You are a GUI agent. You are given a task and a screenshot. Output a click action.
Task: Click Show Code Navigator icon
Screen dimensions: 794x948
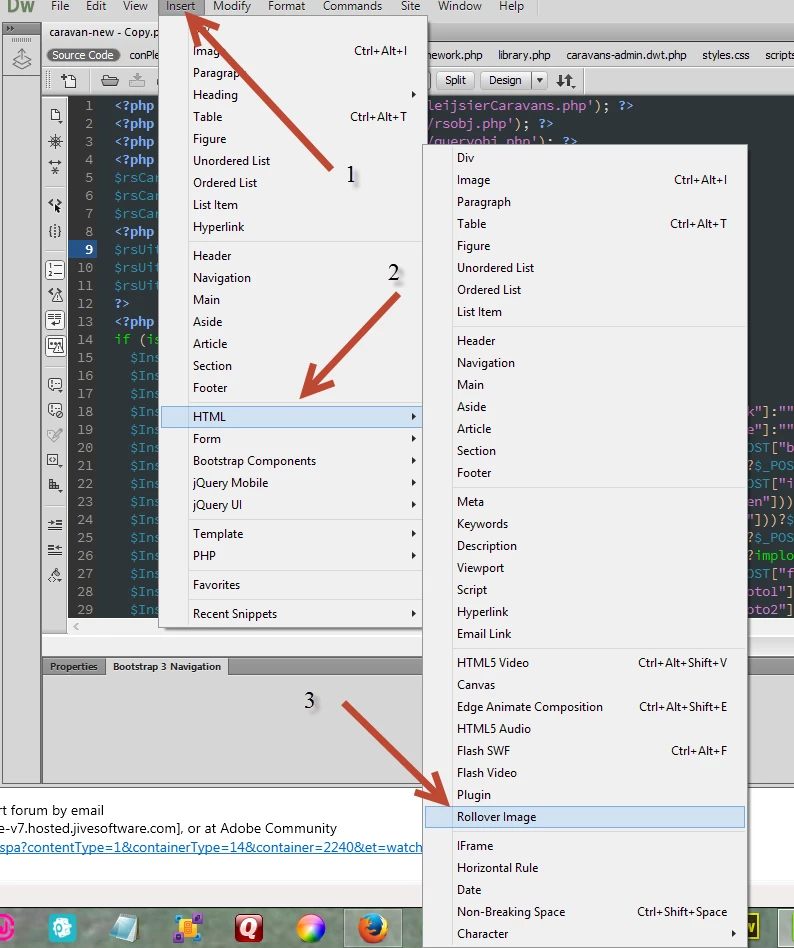(x=55, y=142)
